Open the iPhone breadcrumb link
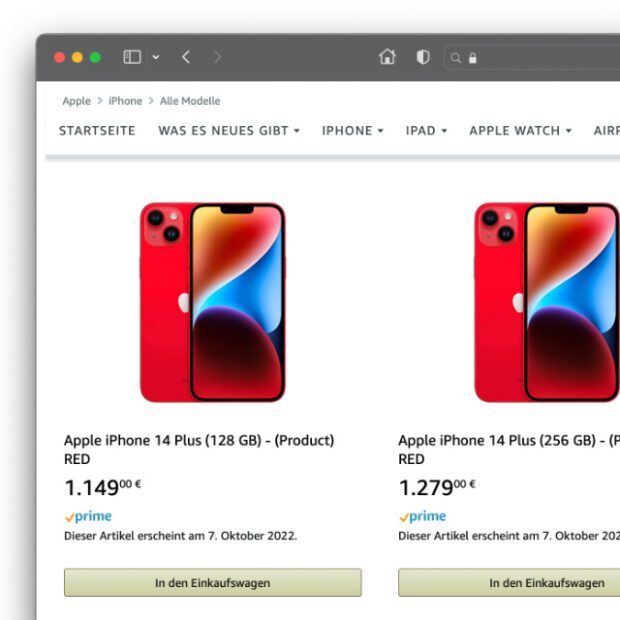Screen dimensions: 620x620 coord(125,101)
